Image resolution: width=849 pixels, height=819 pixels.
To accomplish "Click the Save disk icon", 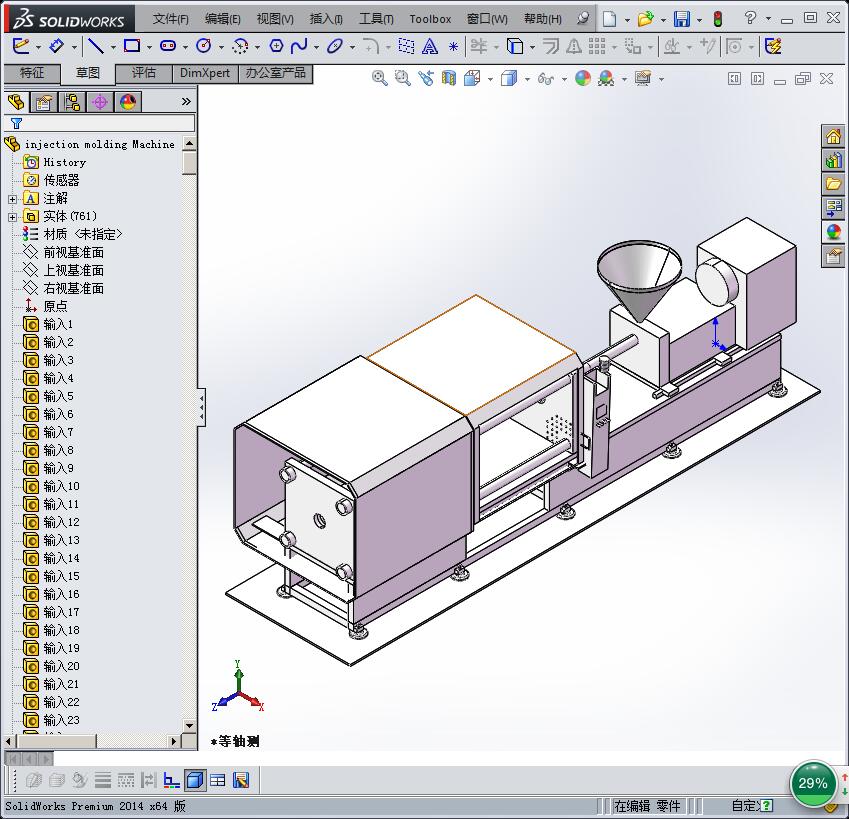I will tap(681, 19).
